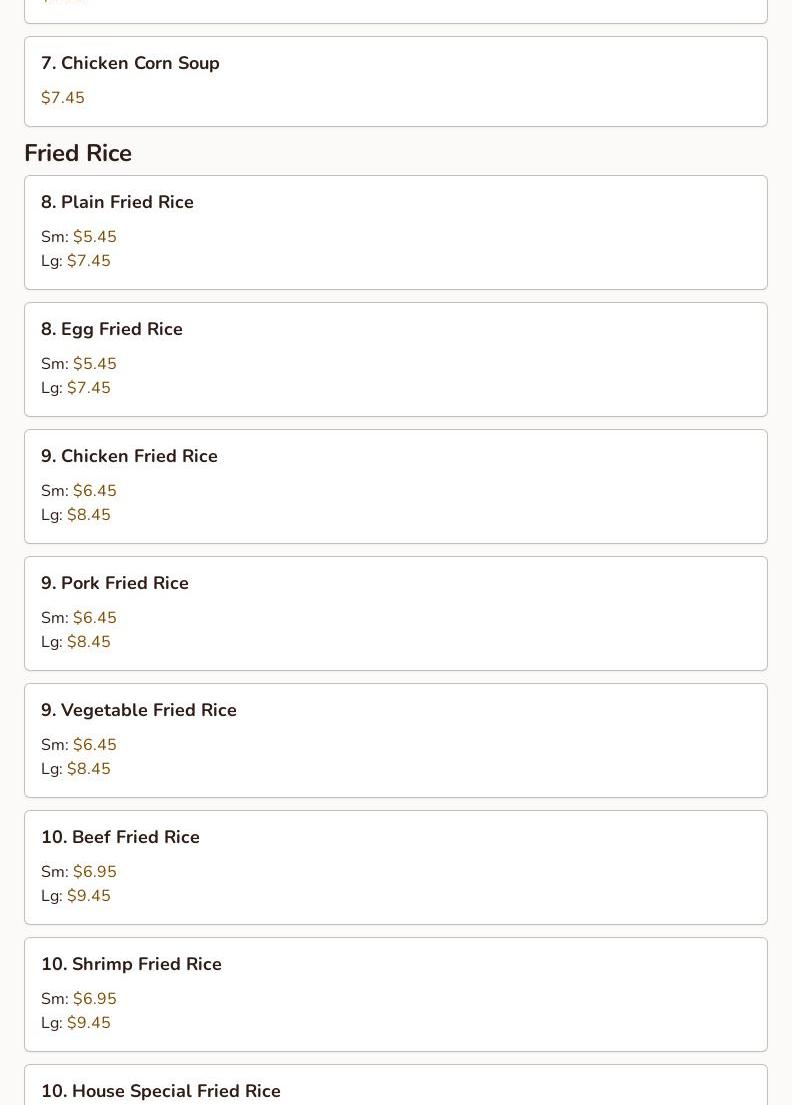Choose small price for Vegetable Fried Rice

(x=94, y=745)
